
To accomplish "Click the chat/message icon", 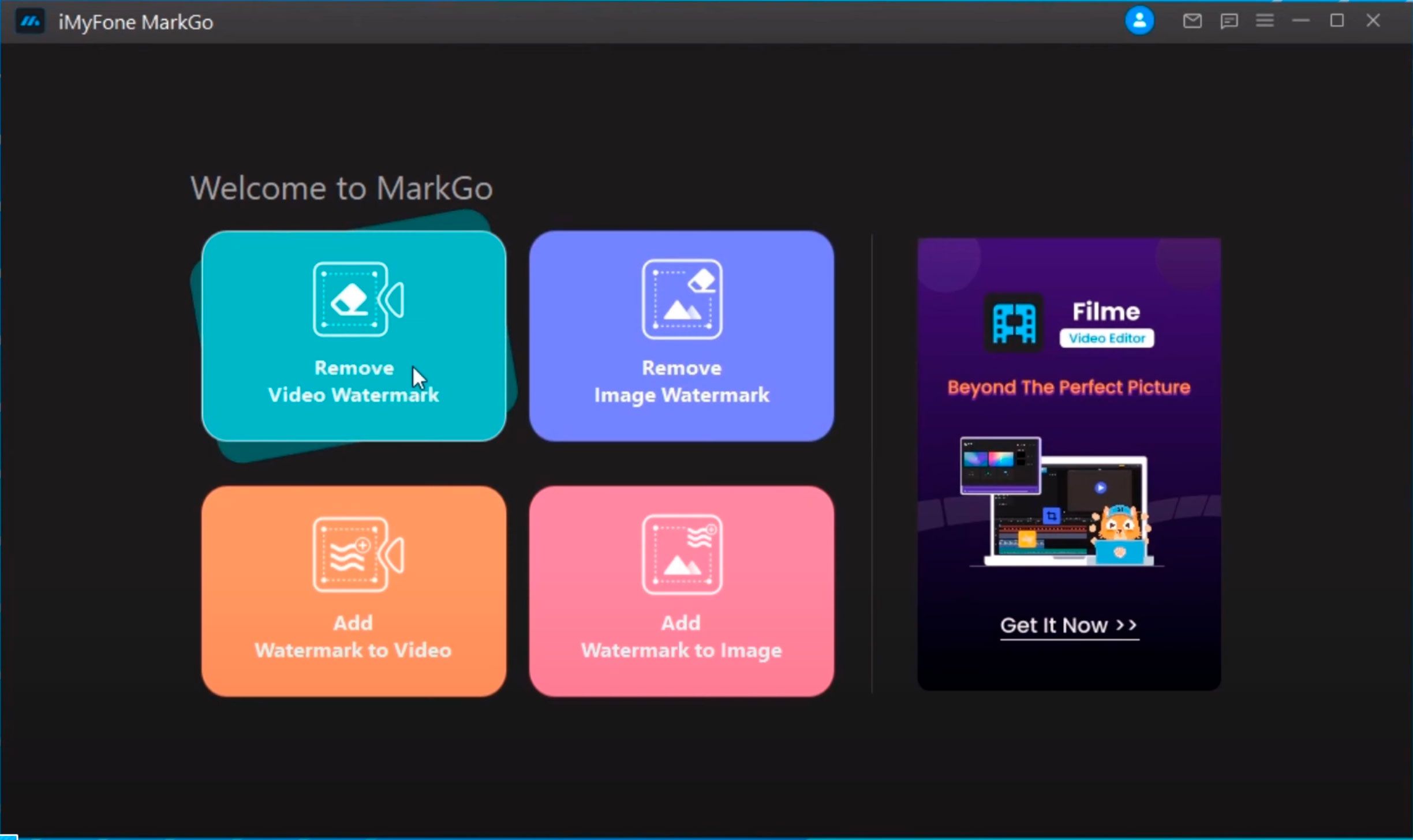I will [x=1229, y=21].
